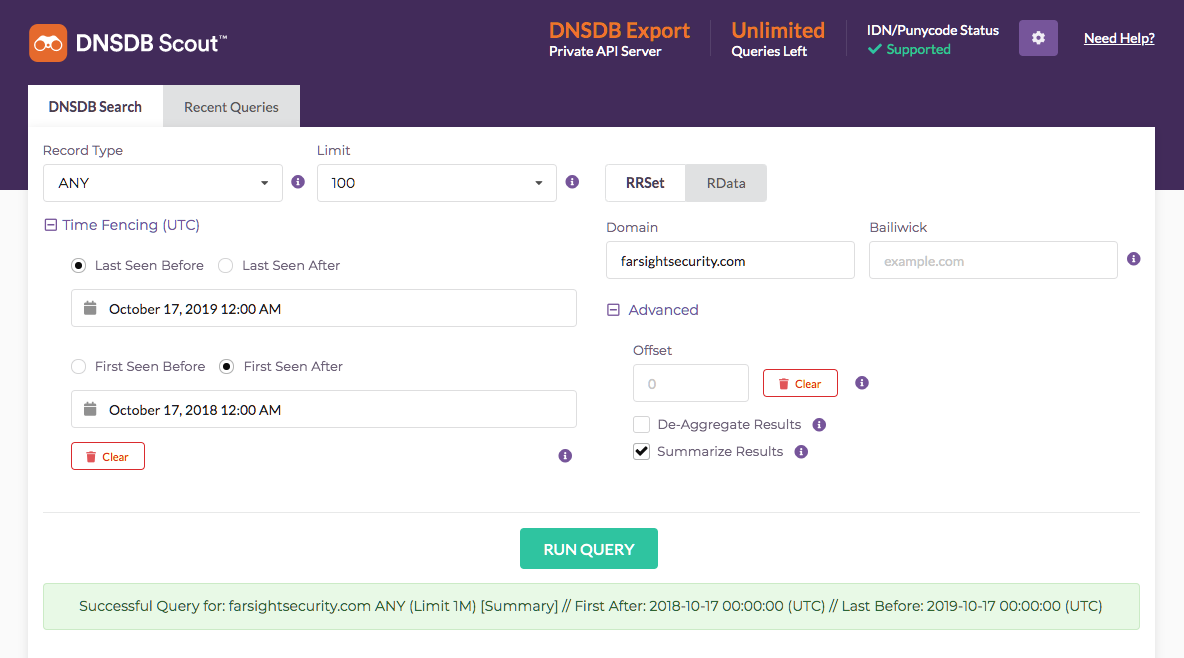Screen dimensions: 1184x658
Task: Click the Successful Query status message
Action: coord(591,606)
